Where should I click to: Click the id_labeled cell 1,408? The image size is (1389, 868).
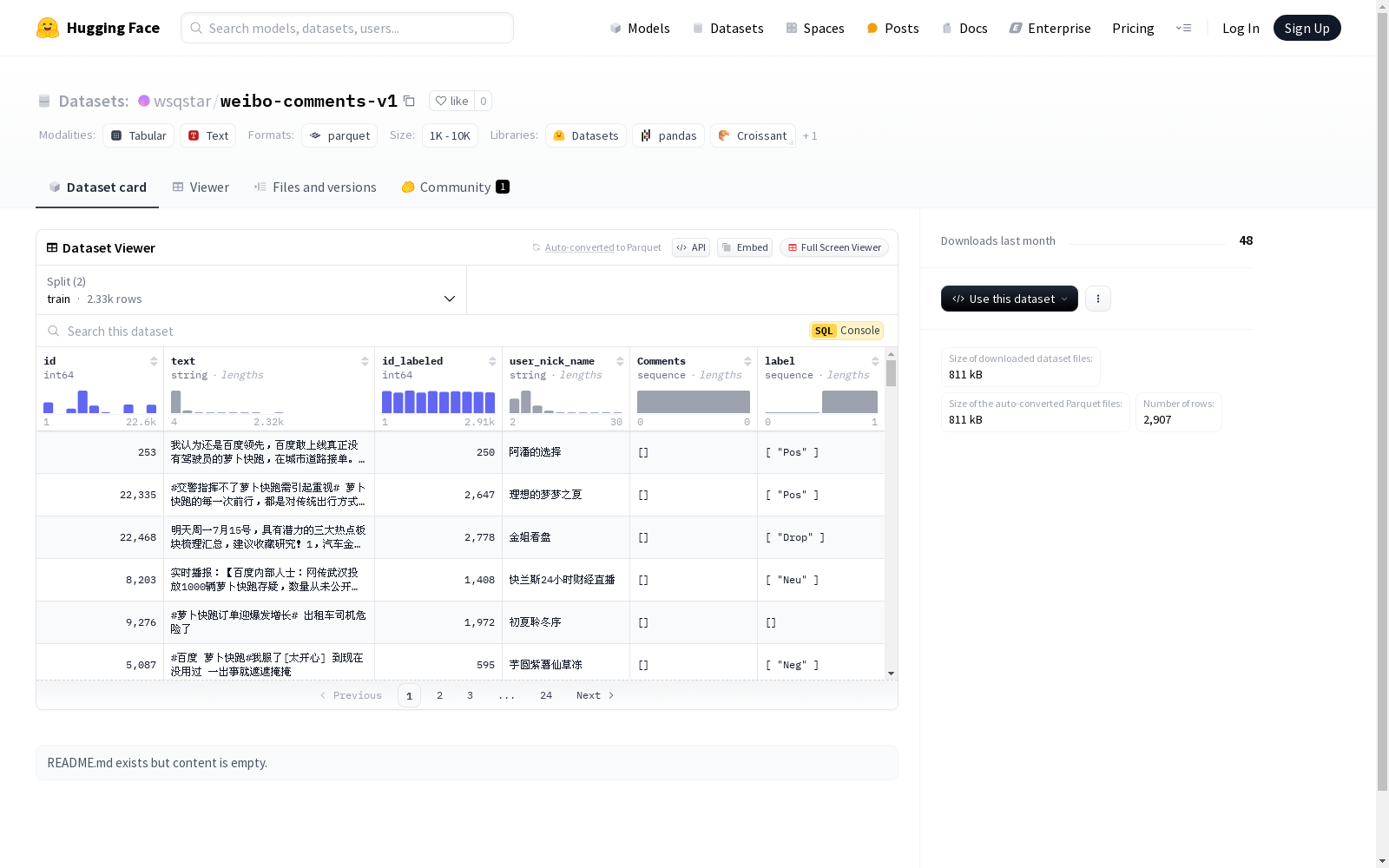438,580
